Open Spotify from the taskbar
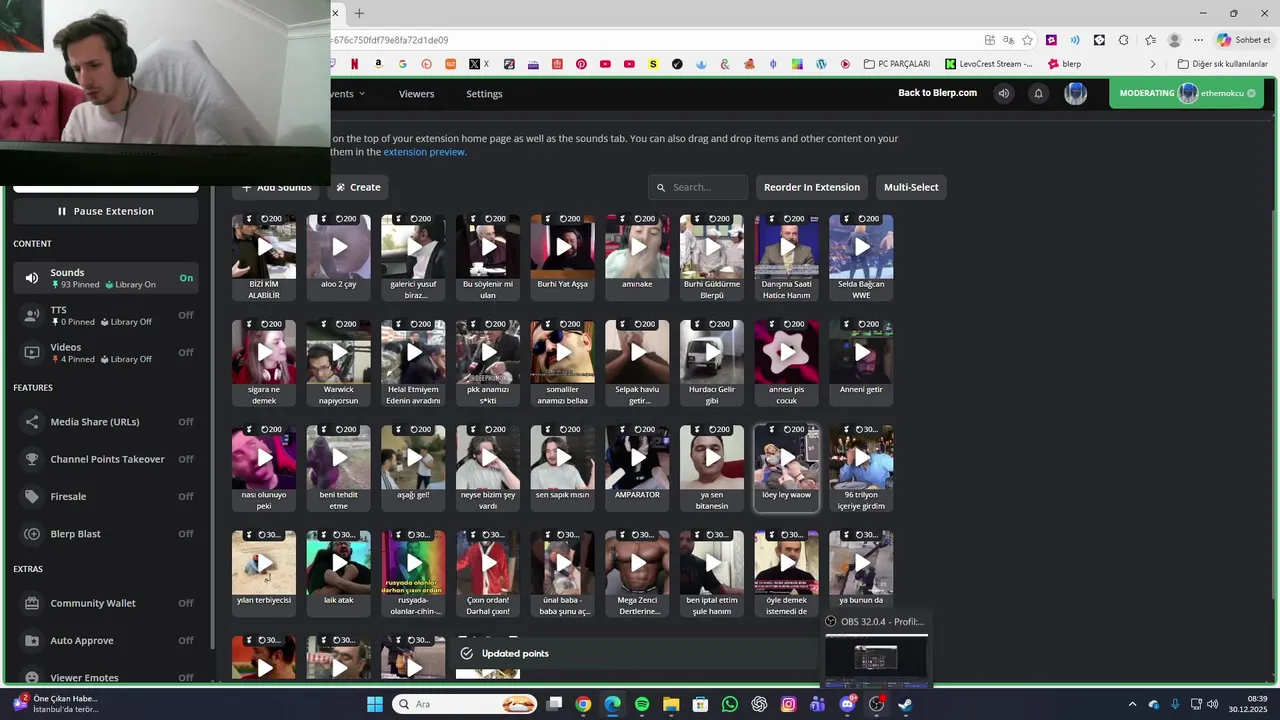 pos(642,704)
